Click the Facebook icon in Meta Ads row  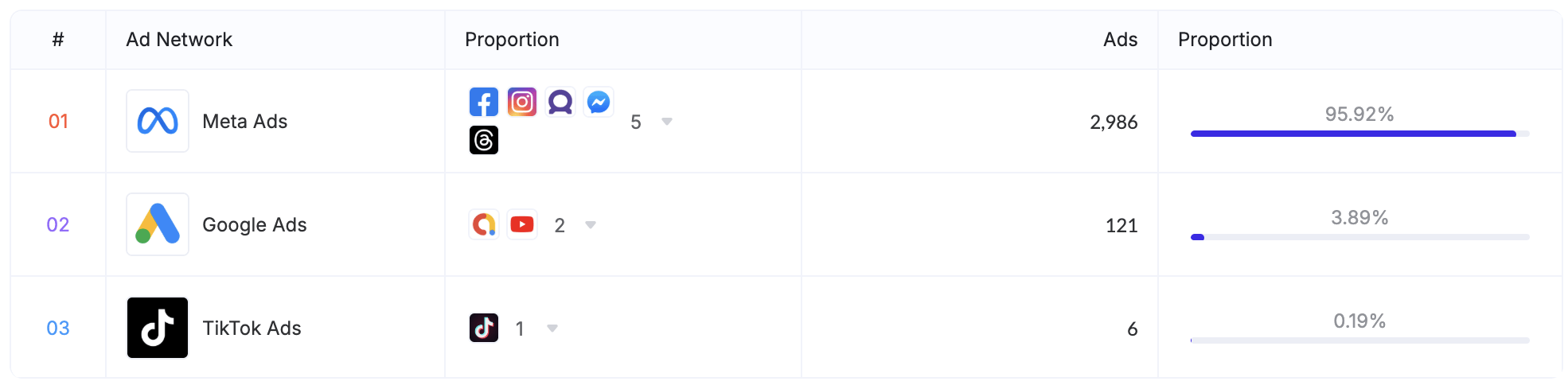[484, 102]
